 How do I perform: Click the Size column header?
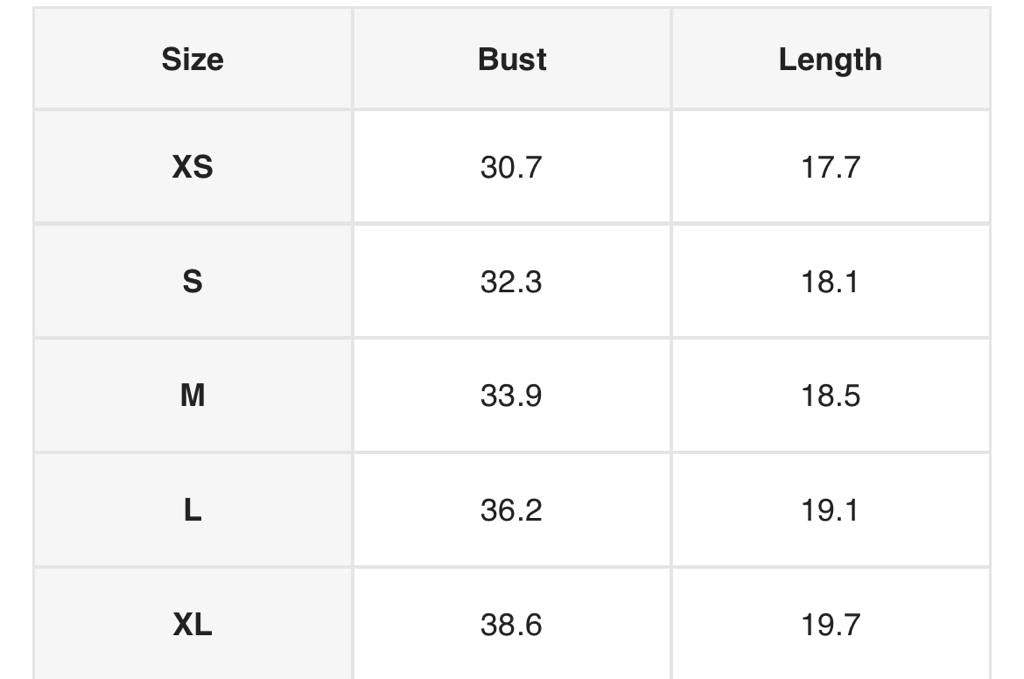[192, 60]
